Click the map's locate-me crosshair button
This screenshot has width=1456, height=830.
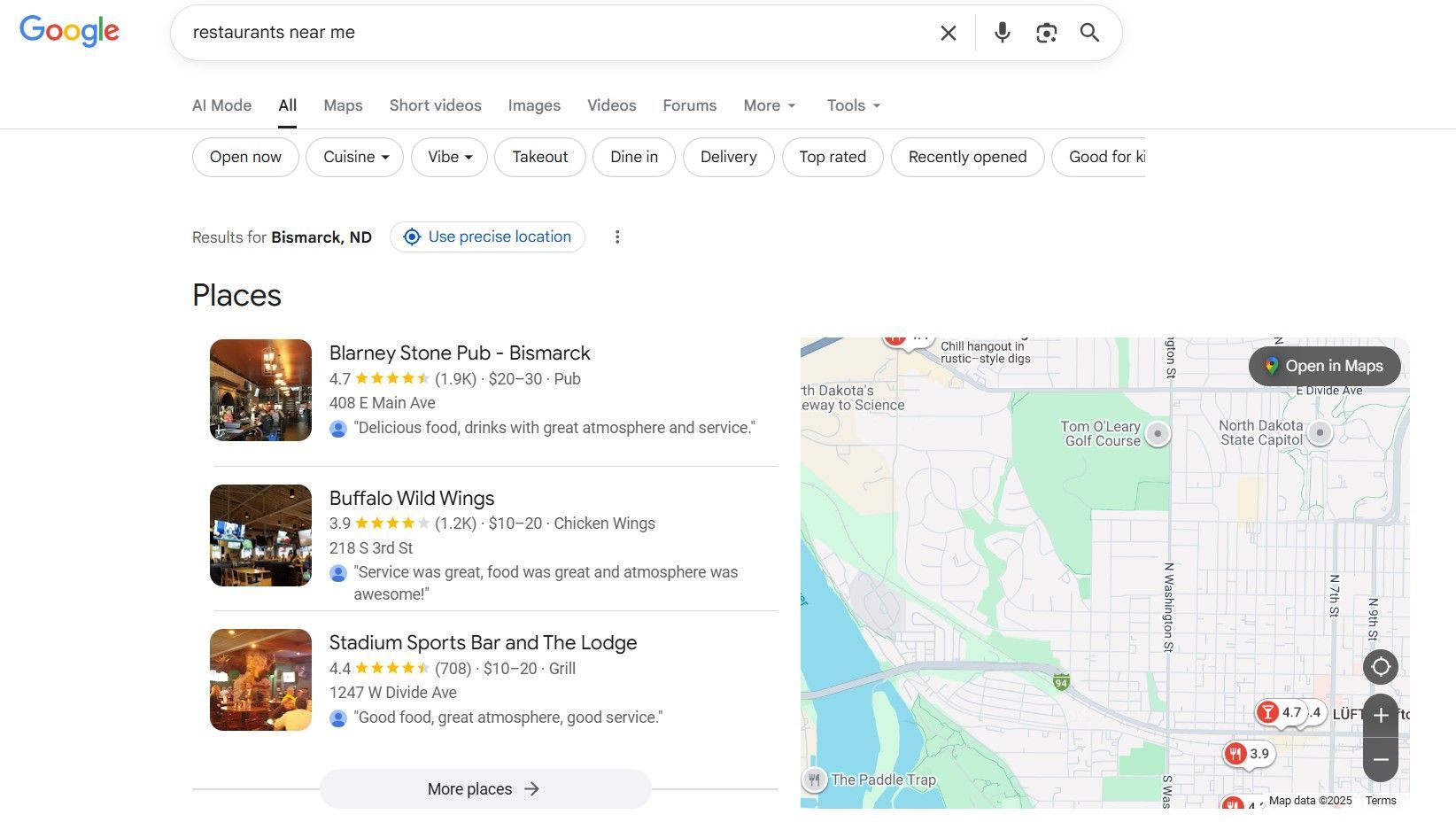click(x=1381, y=667)
